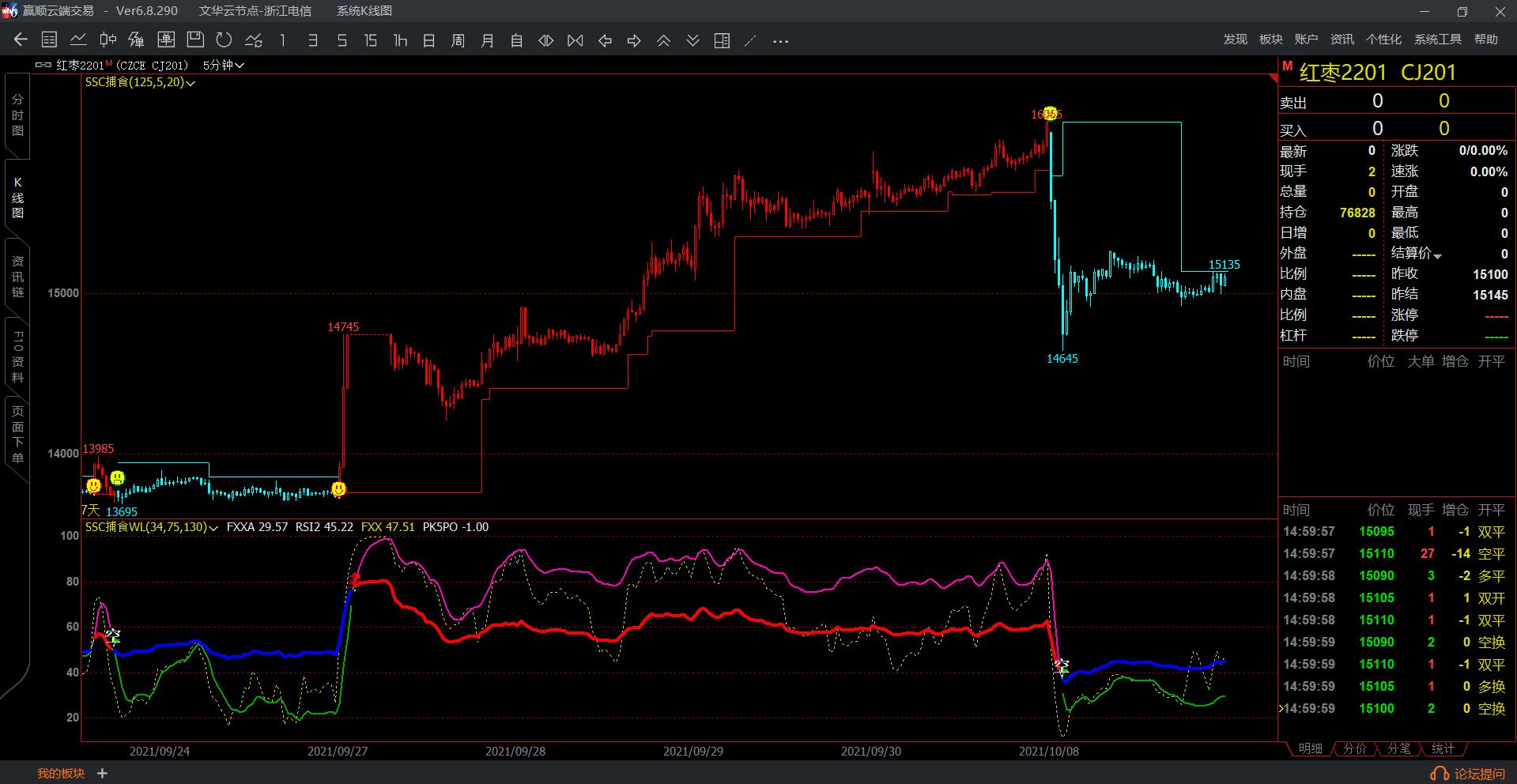Viewport: 1517px width, 784px height.
Task: Switch to the time-sharing line chart icon
Action: click(x=78, y=40)
